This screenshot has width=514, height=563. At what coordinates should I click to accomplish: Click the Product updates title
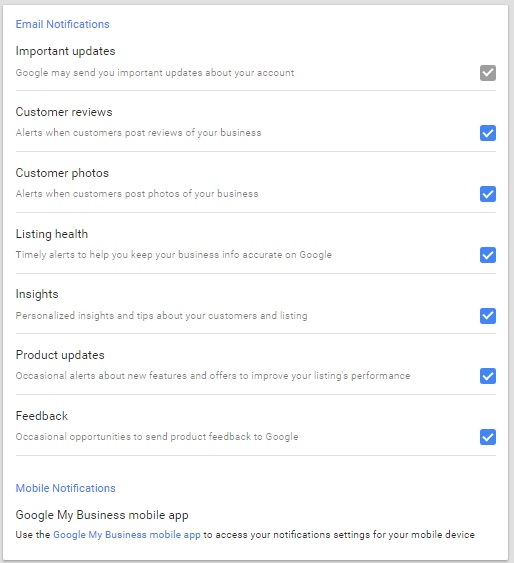(x=60, y=355)
